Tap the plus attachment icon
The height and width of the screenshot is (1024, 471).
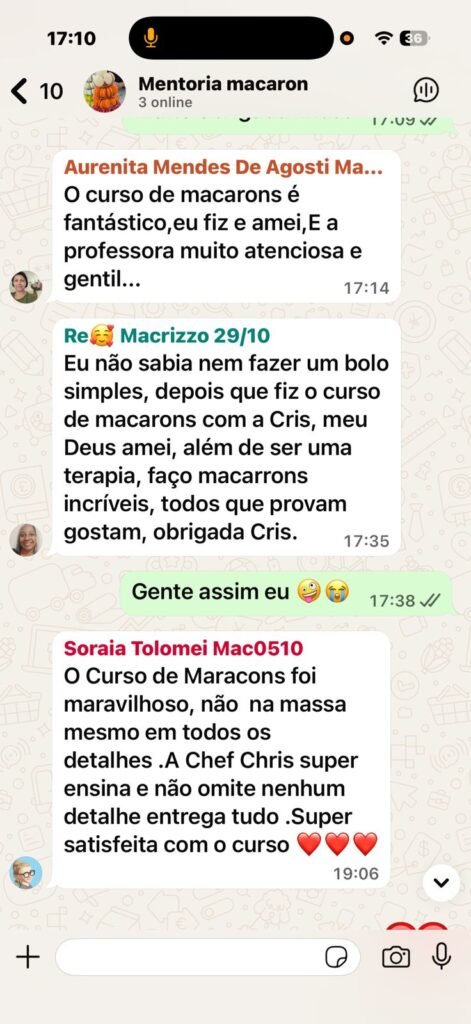(27, 957)
